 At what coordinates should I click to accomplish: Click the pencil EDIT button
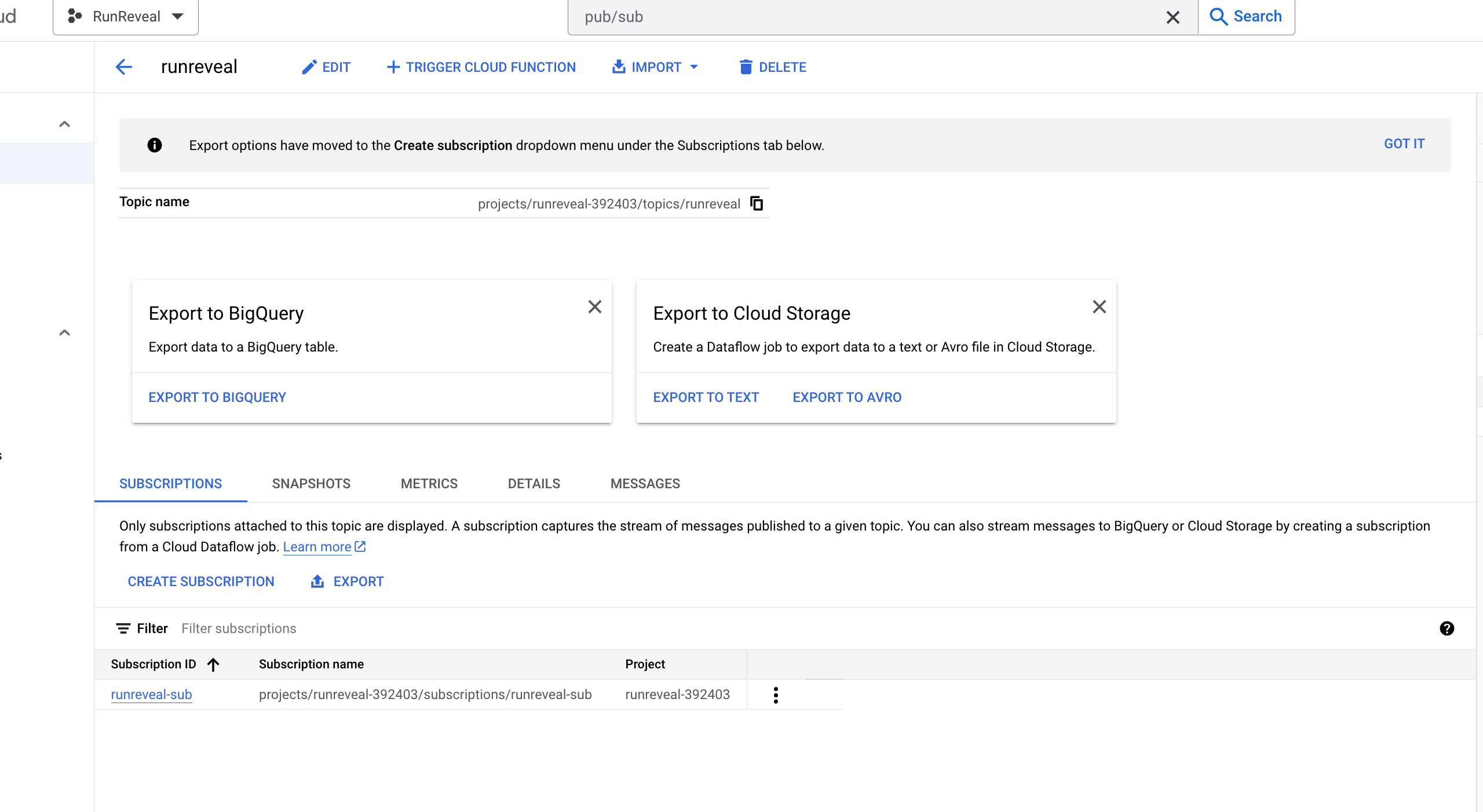point(326,67)
